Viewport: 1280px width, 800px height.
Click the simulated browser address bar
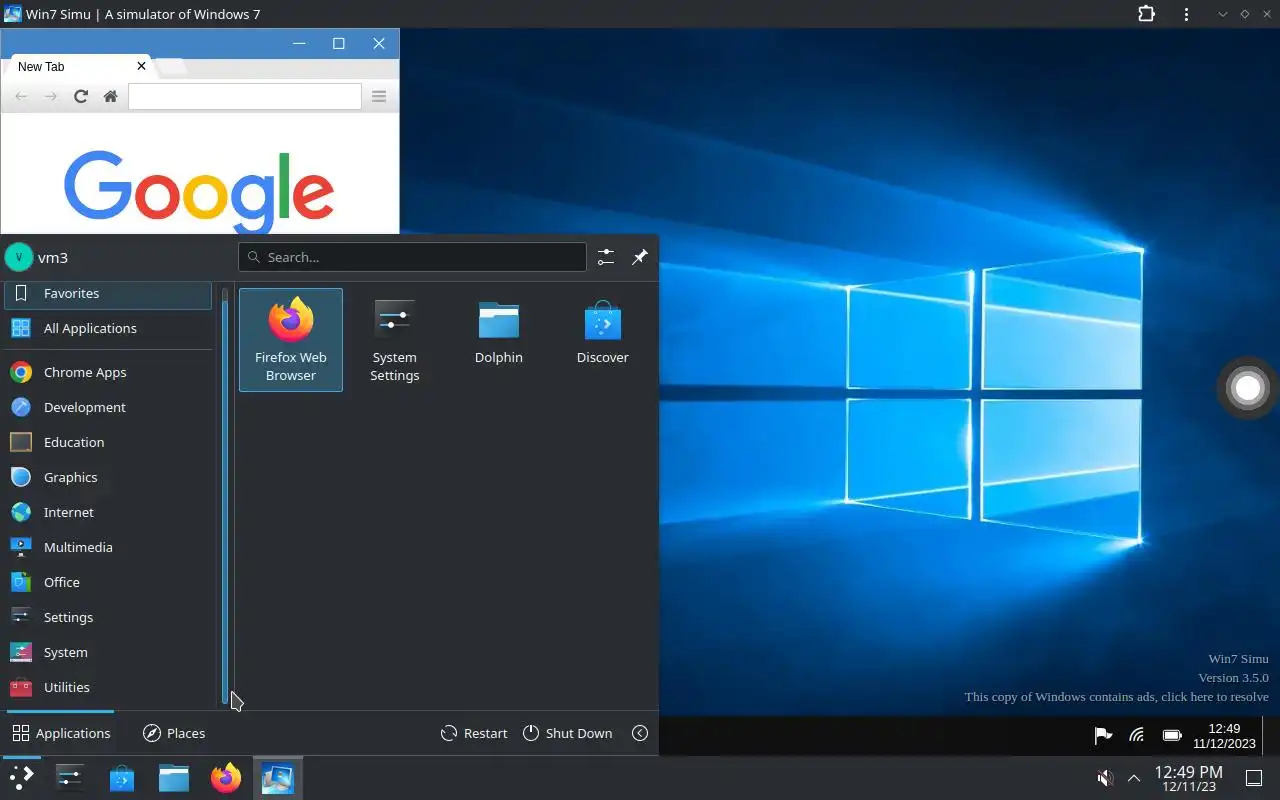click(245, 96)
